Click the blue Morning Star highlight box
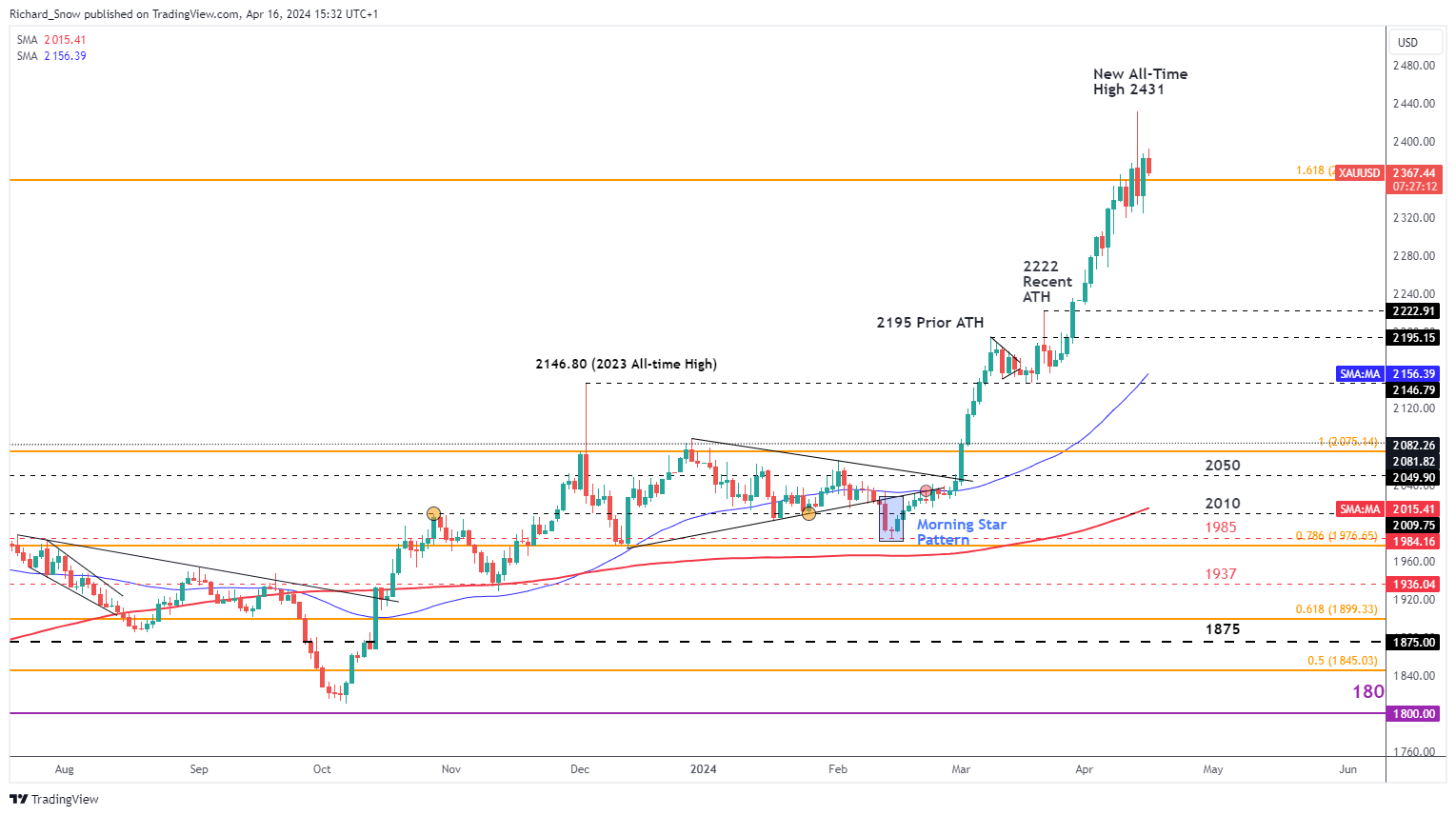 891,519
